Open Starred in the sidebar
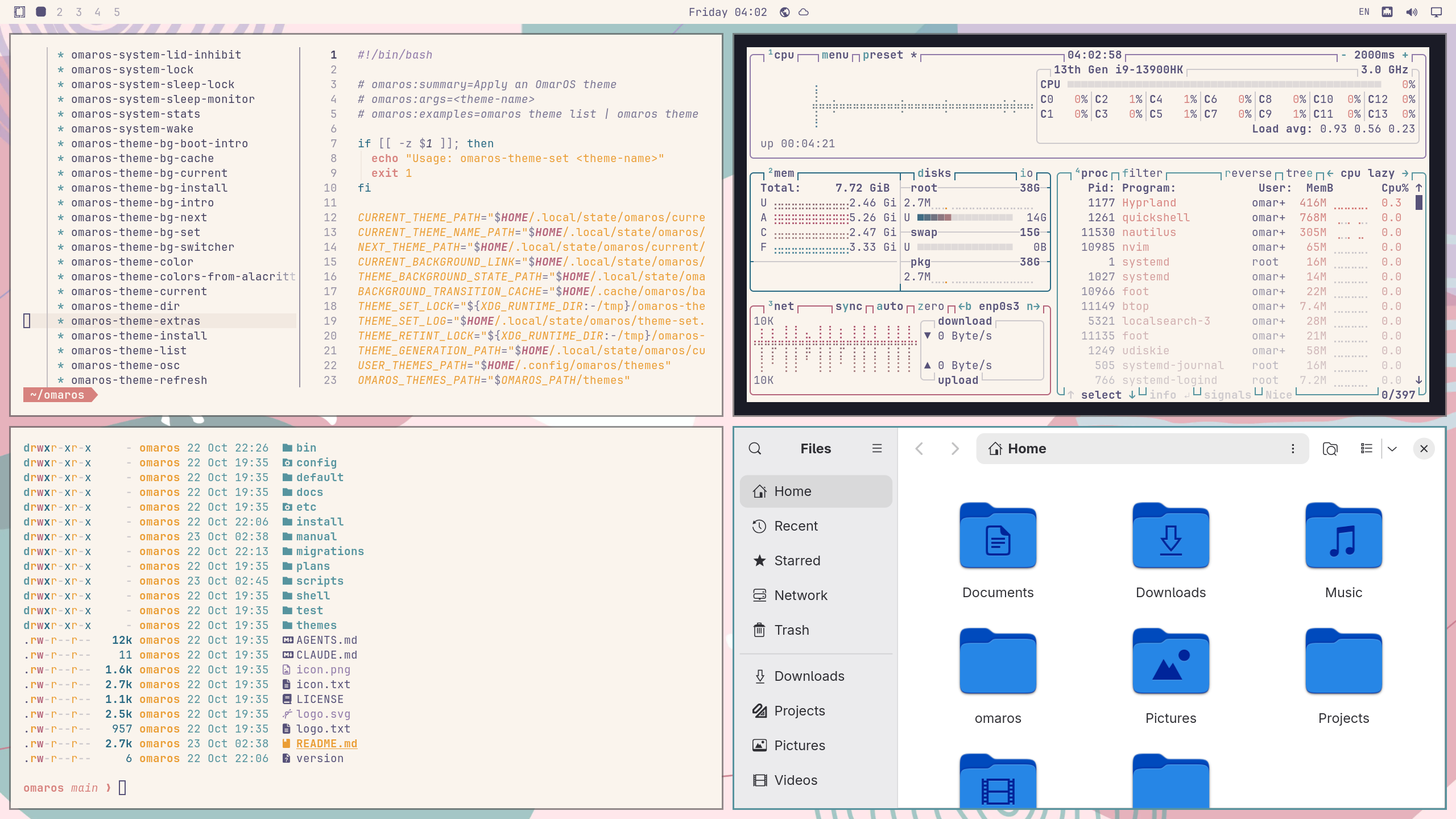1456x819 pixels. [816, 561]
